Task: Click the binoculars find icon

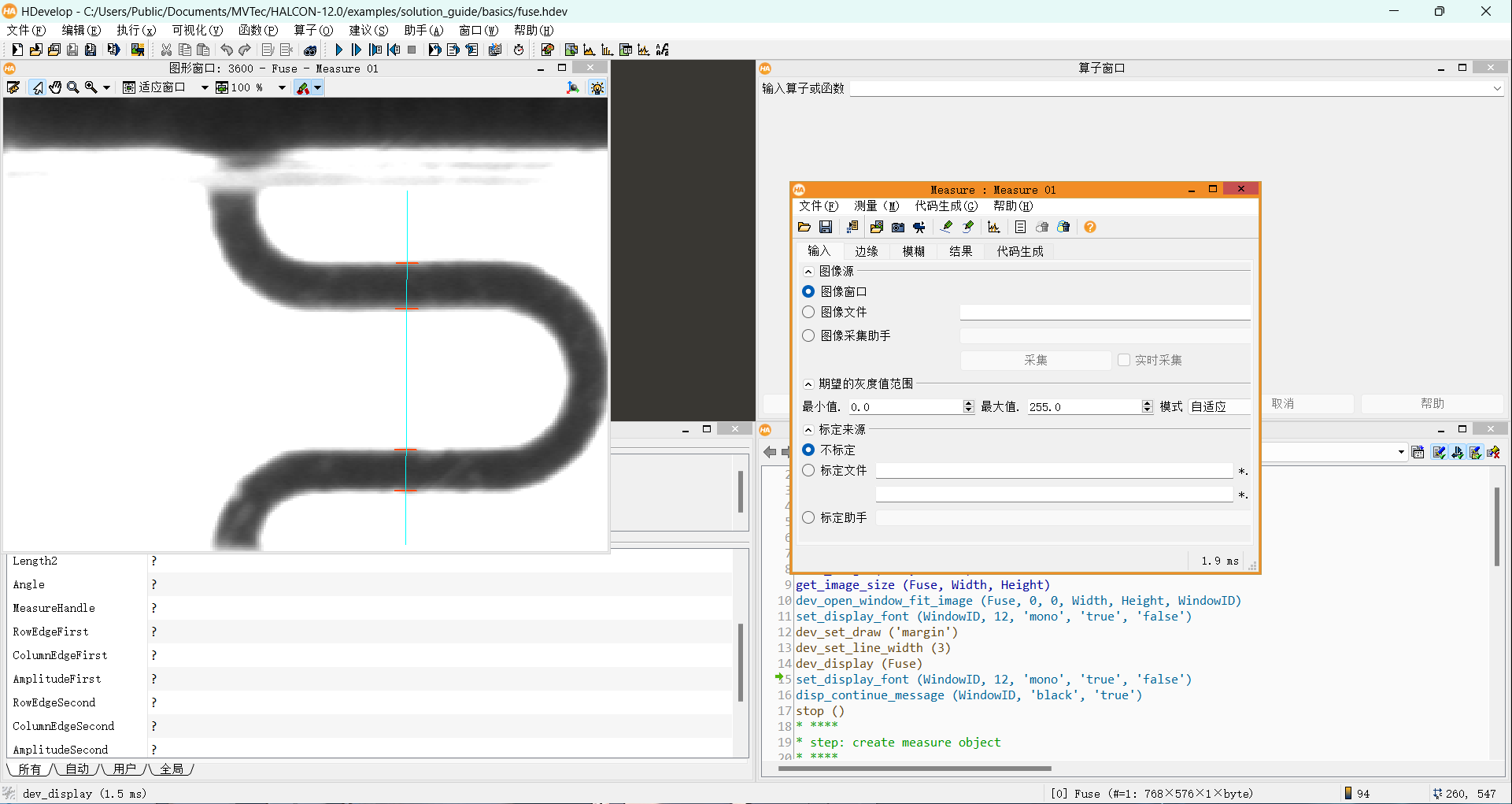Action: (310, 50)
